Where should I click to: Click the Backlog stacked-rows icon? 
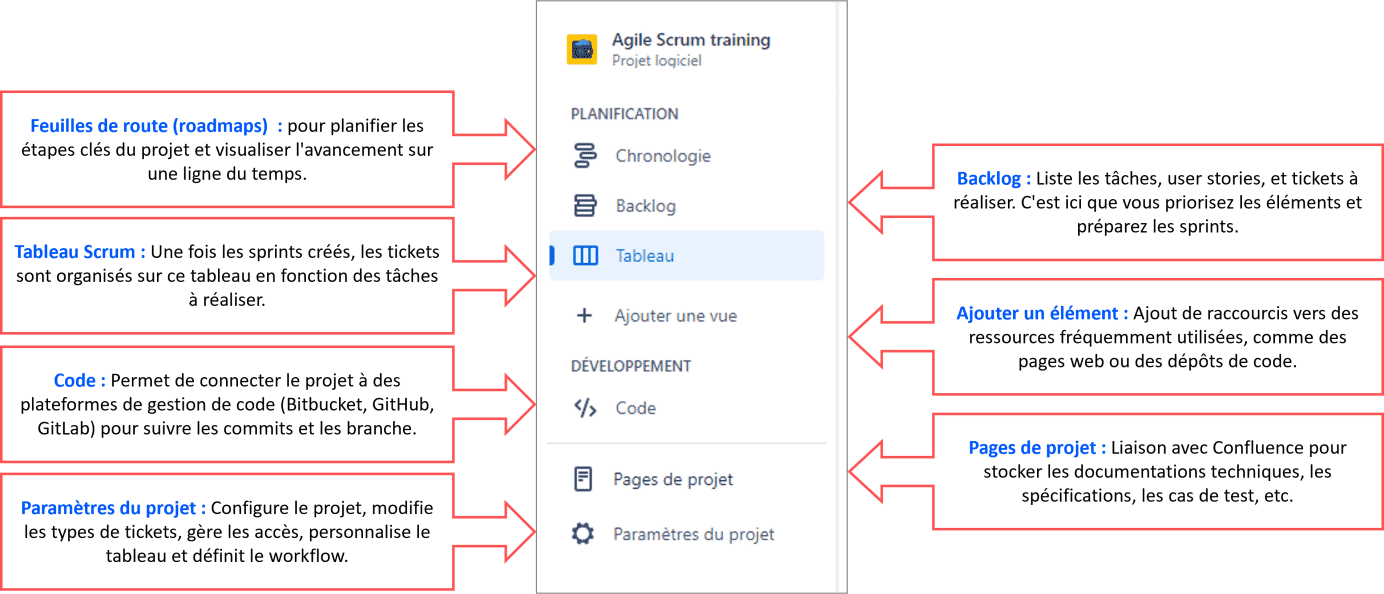click(585, 206)
